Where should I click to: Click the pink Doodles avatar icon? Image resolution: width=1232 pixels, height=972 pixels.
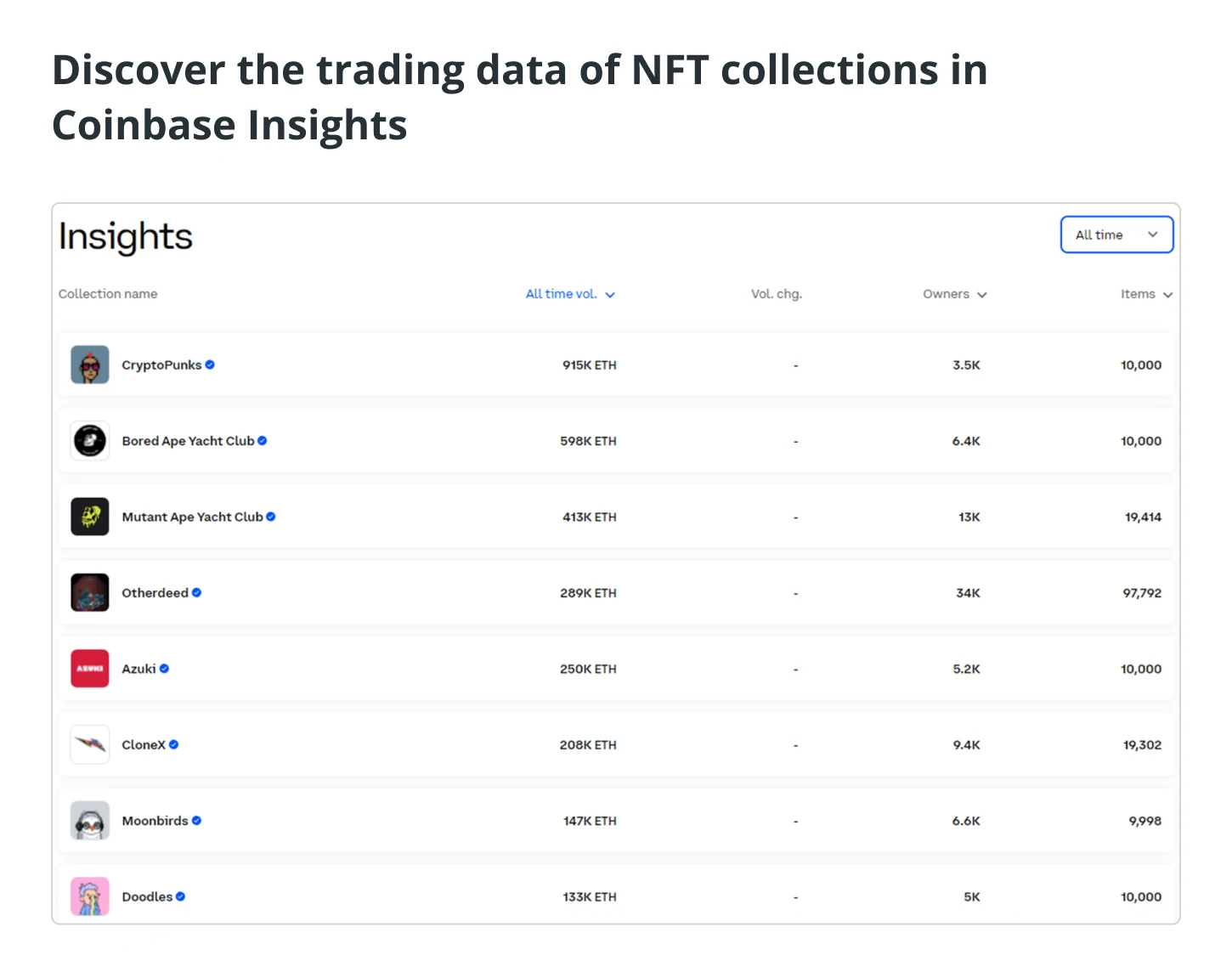coord(89,896)
